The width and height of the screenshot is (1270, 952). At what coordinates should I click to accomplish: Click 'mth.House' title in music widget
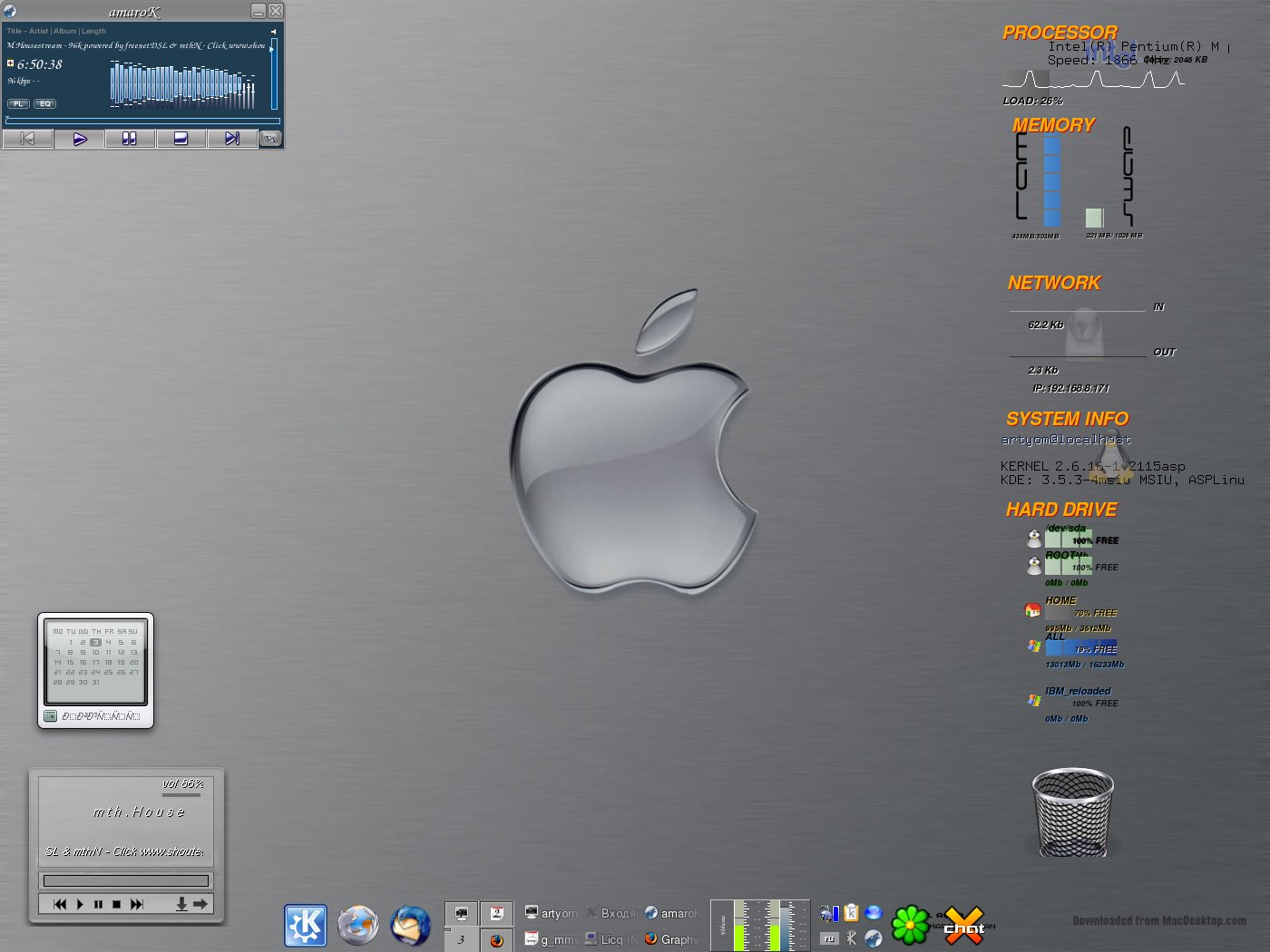click(139, 812)
